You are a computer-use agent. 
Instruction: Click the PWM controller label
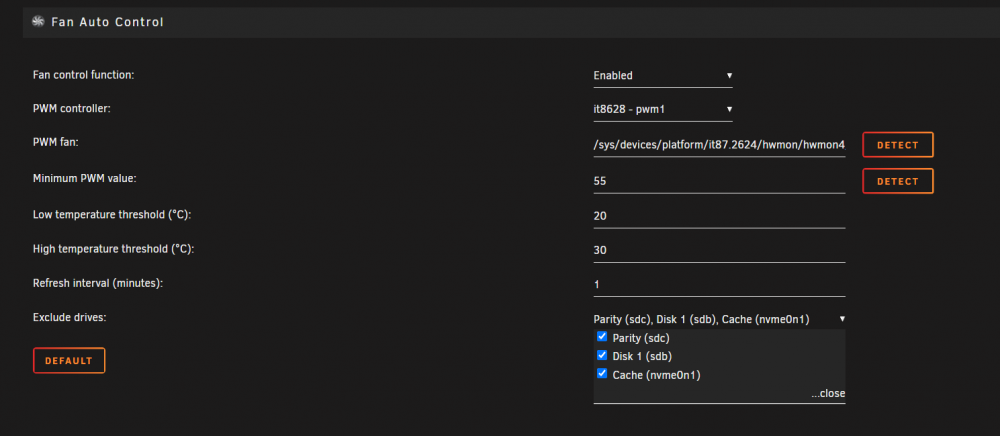pyautogui.click(x=71, y=109)
